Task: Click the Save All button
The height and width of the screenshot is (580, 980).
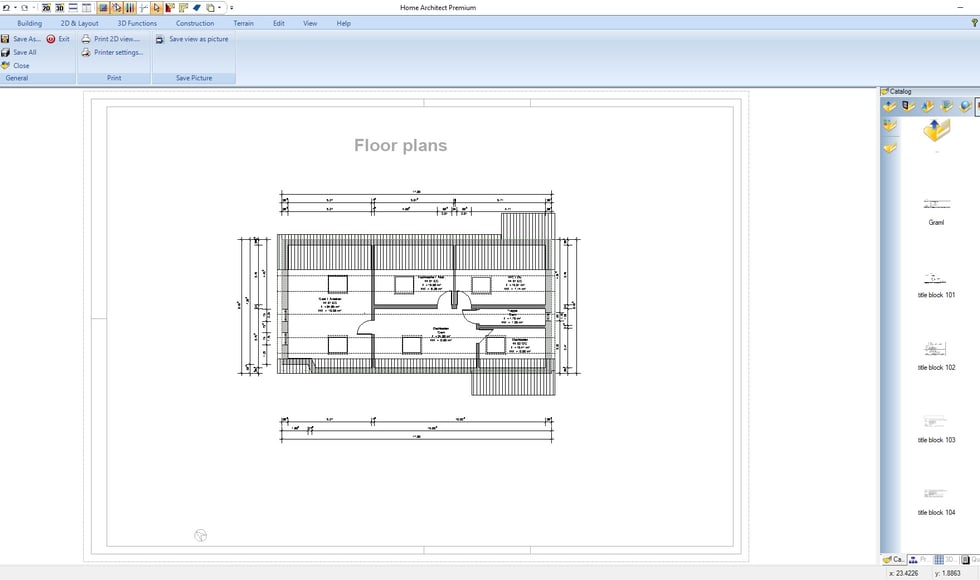Action: click(x=19, y=52)
